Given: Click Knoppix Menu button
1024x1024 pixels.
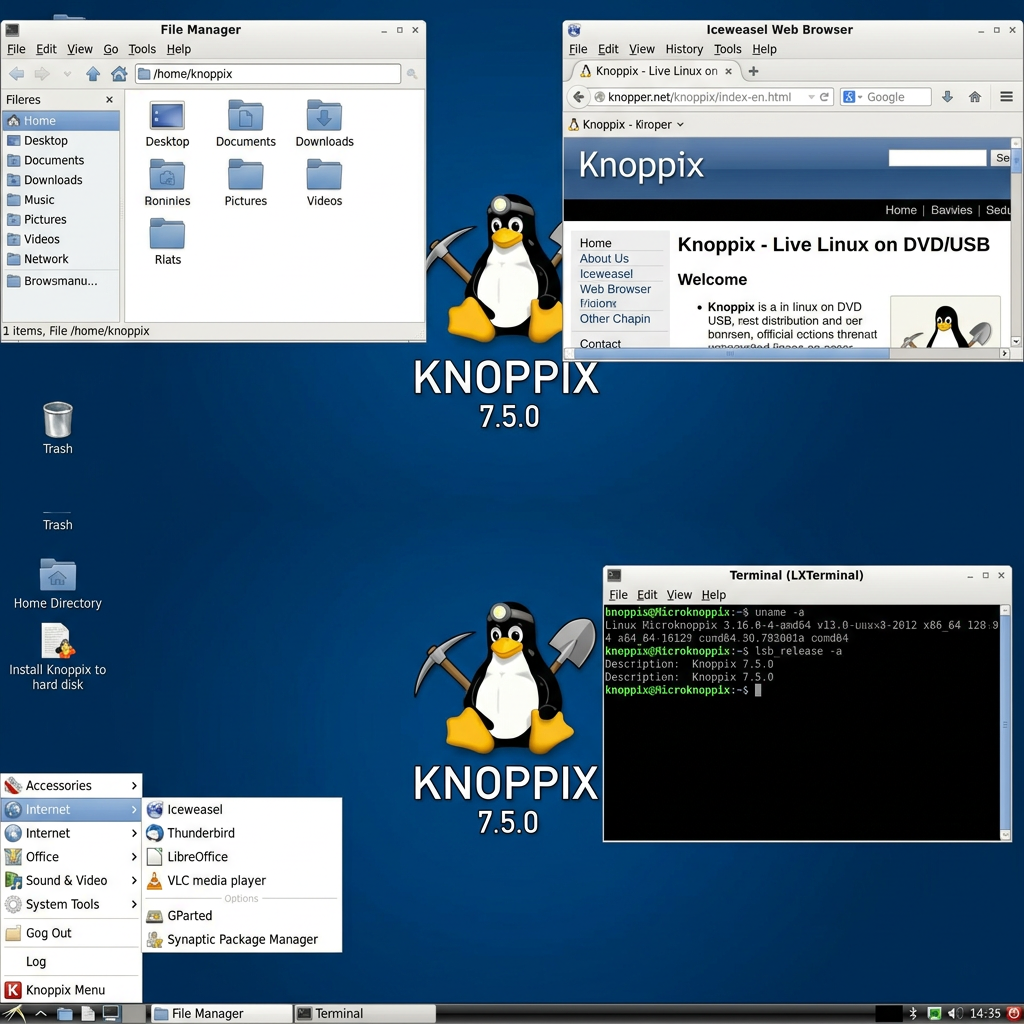Looking at the screenshot, I should 71,990.
